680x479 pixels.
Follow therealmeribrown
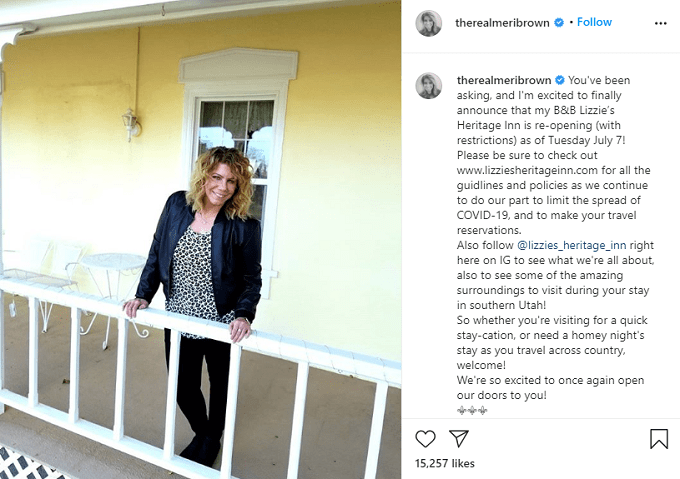594,22
